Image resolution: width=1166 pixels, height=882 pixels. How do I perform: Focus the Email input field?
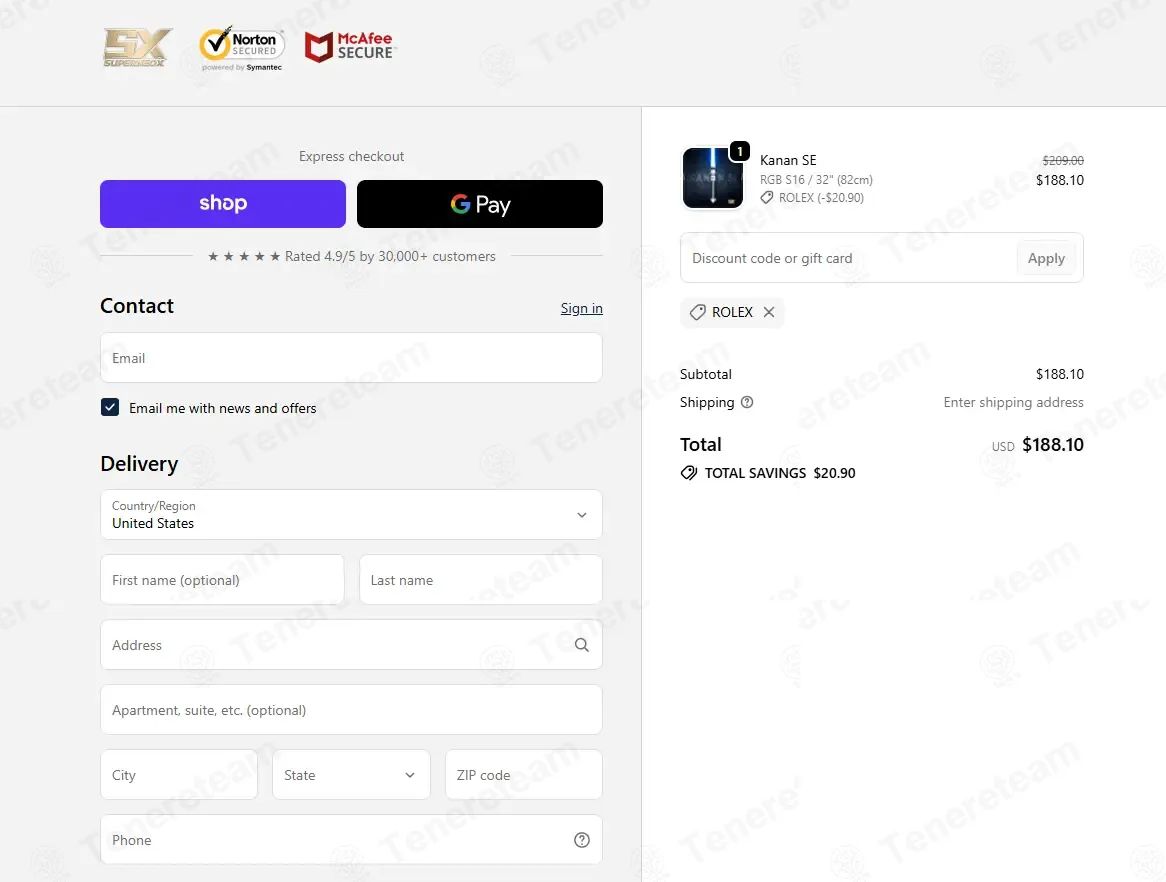pyautogui.click(x=351, y=358)
